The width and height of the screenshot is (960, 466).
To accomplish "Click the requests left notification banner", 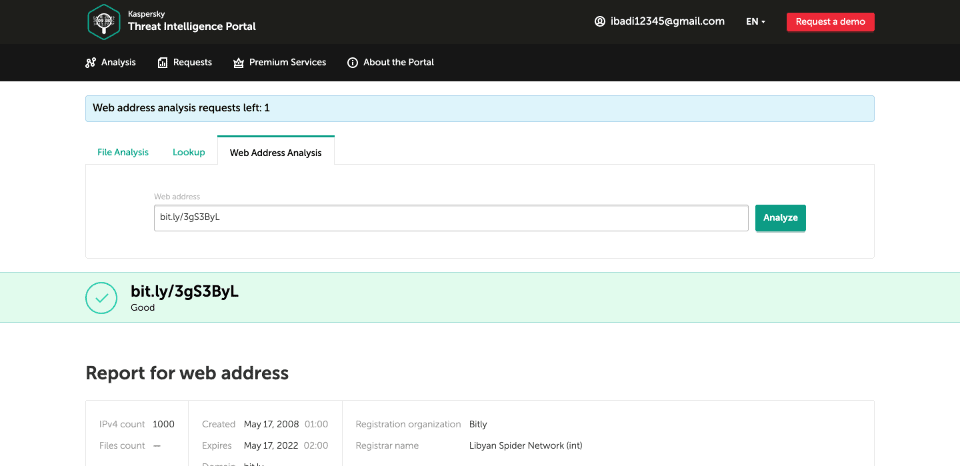I will coord(480,108).
